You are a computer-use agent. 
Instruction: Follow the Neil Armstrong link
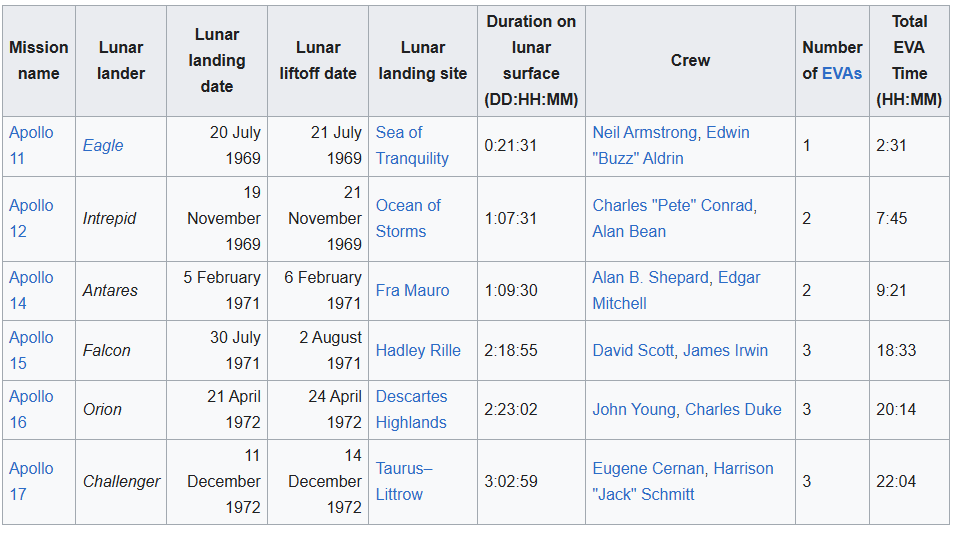(646, 132)
